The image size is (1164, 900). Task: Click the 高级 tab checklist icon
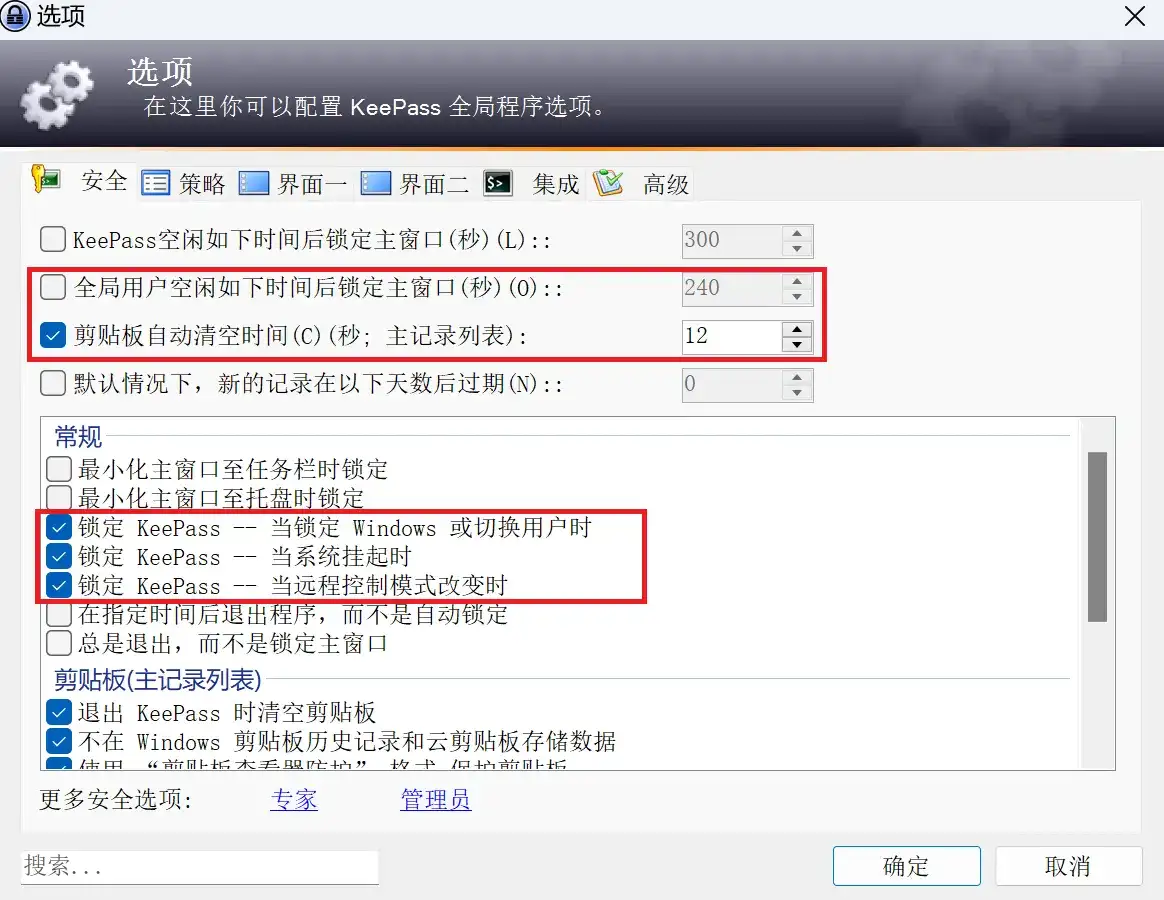(x=608, y=183)
